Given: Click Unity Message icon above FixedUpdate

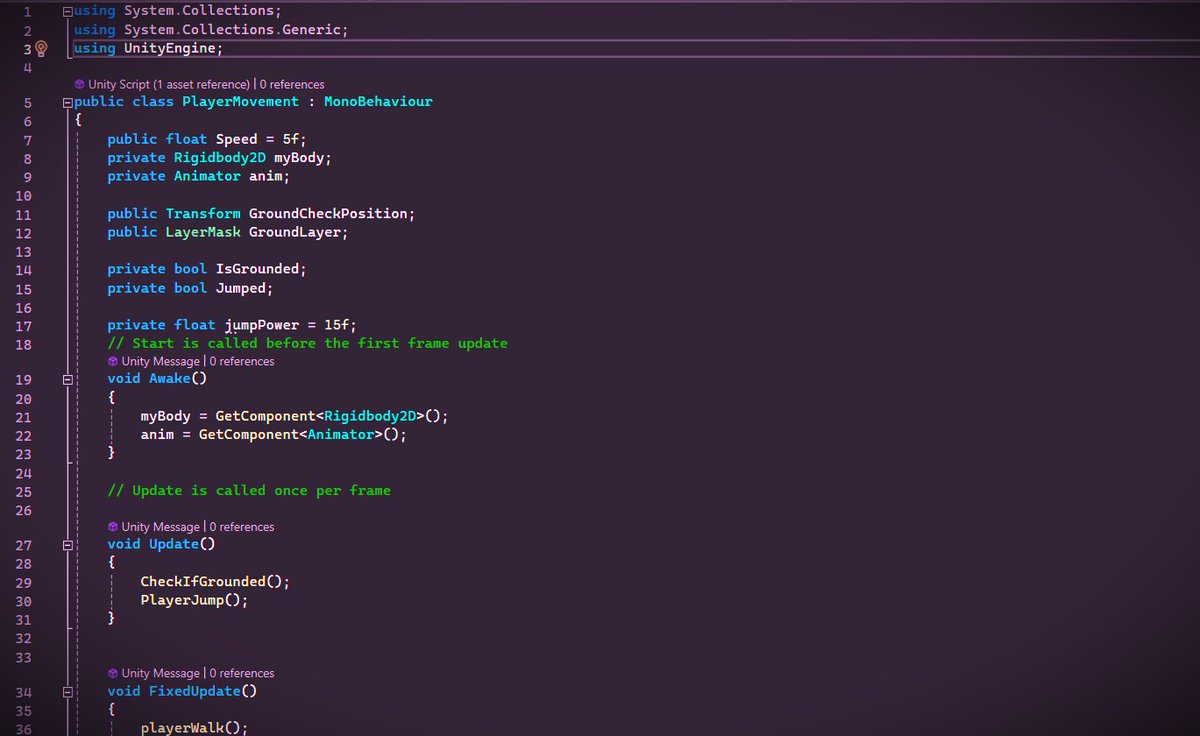Looking at the screenshot, I should point(113,673).
